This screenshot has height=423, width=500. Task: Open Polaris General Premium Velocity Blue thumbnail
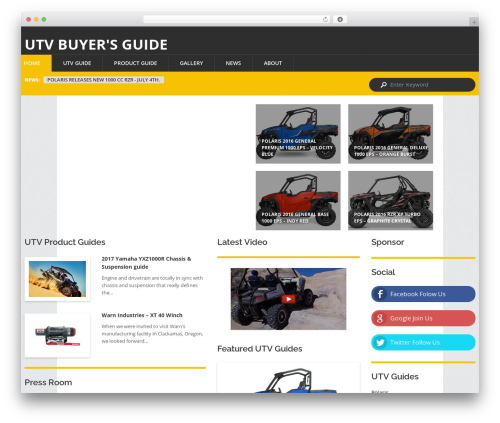coord(298,134)
